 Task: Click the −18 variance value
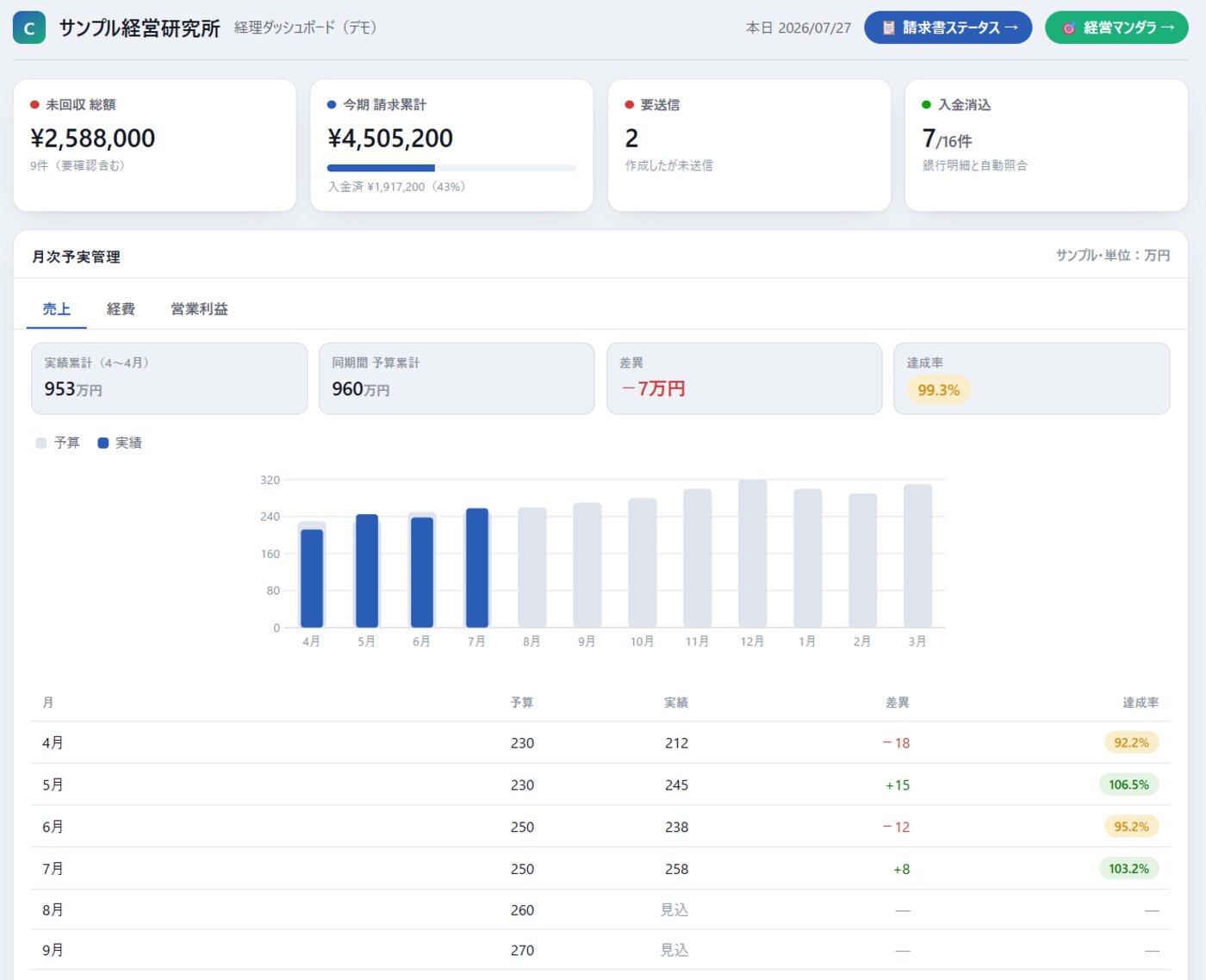tap(896, 743)
